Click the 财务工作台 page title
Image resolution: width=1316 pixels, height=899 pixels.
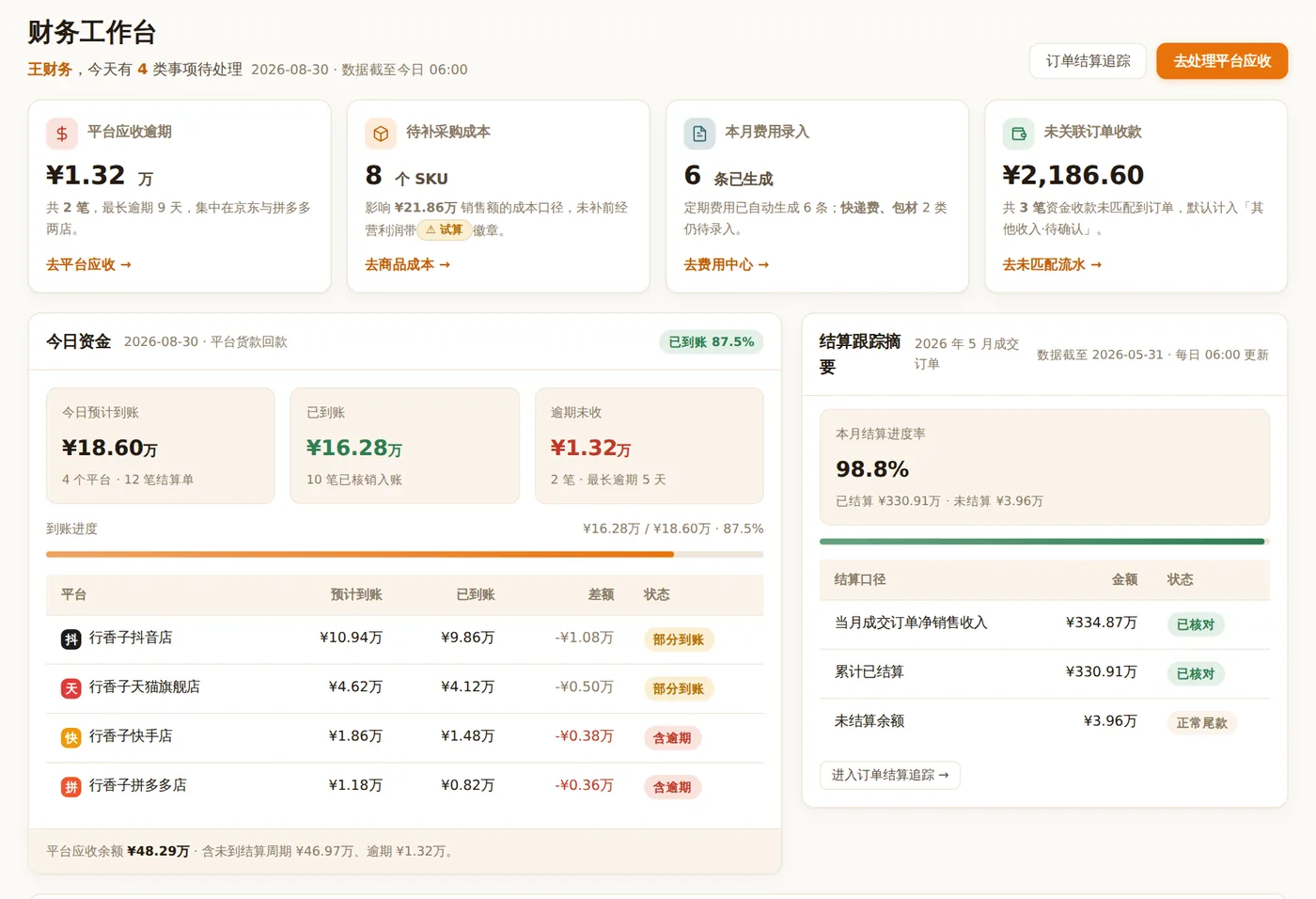click(92, 32)
